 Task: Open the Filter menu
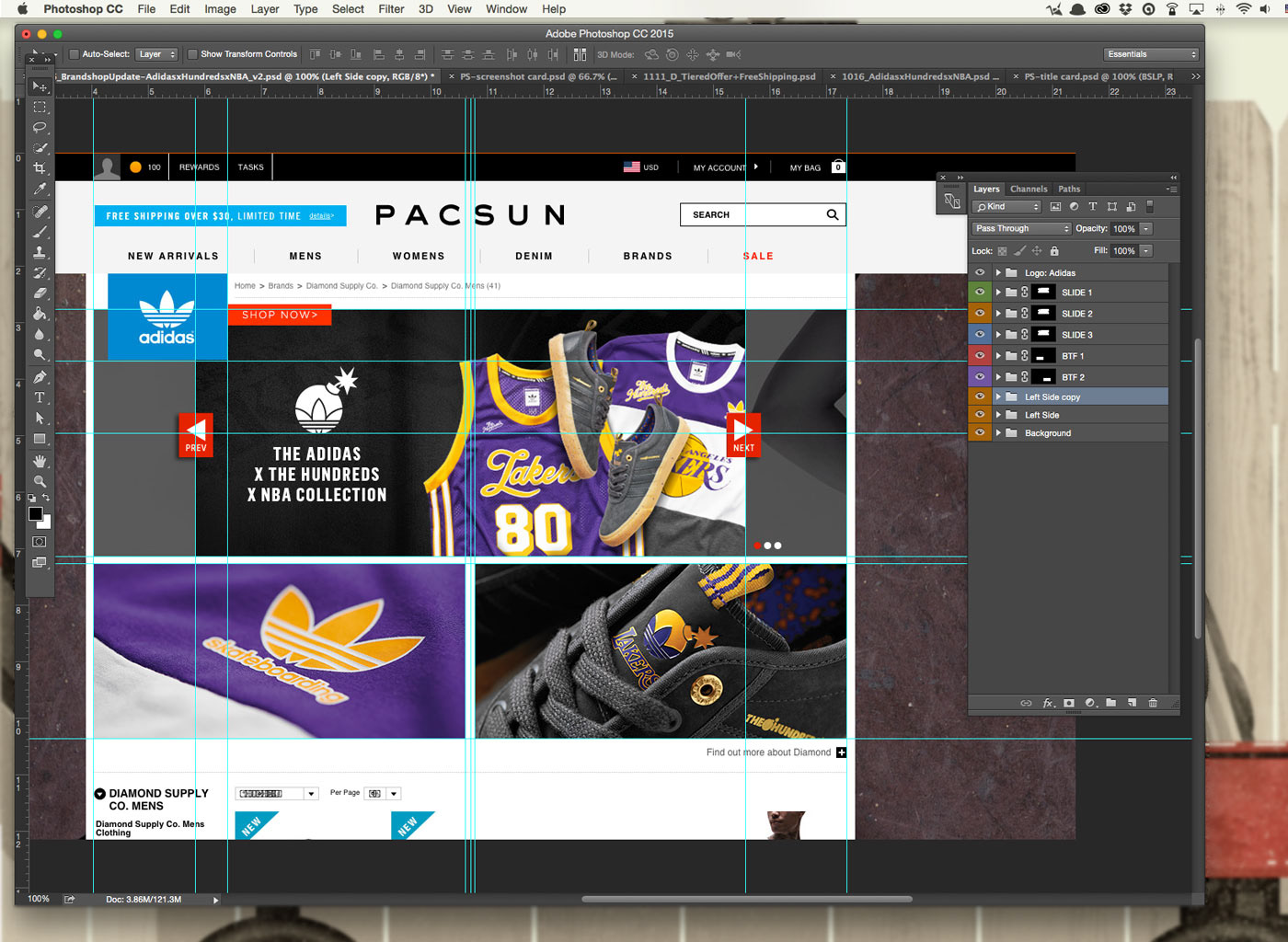(x=391, y=9)
